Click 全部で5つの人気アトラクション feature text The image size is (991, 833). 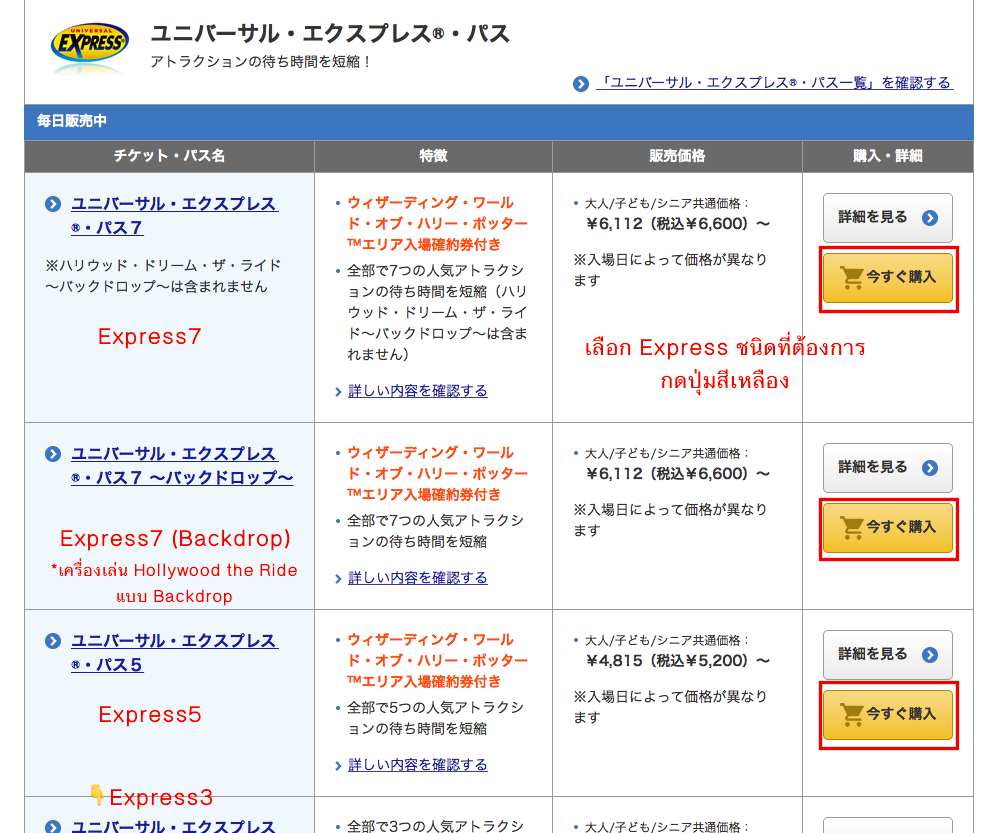point(435,718)
